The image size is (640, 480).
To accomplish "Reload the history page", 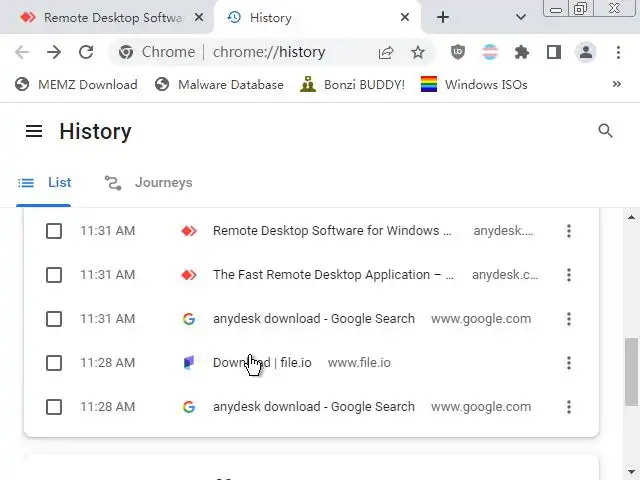I will [86, 52].
